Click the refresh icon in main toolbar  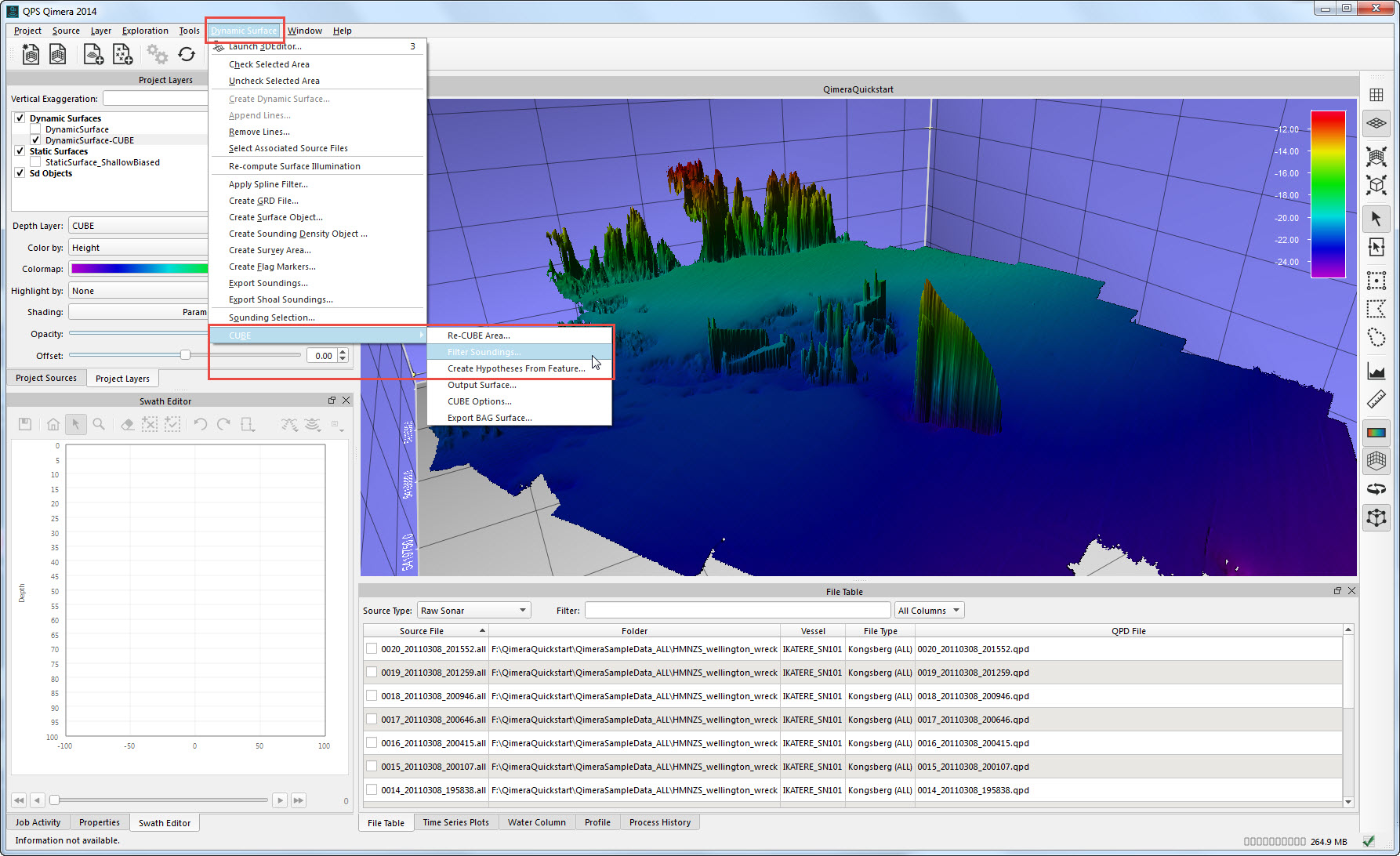click(x=187, y=54)
